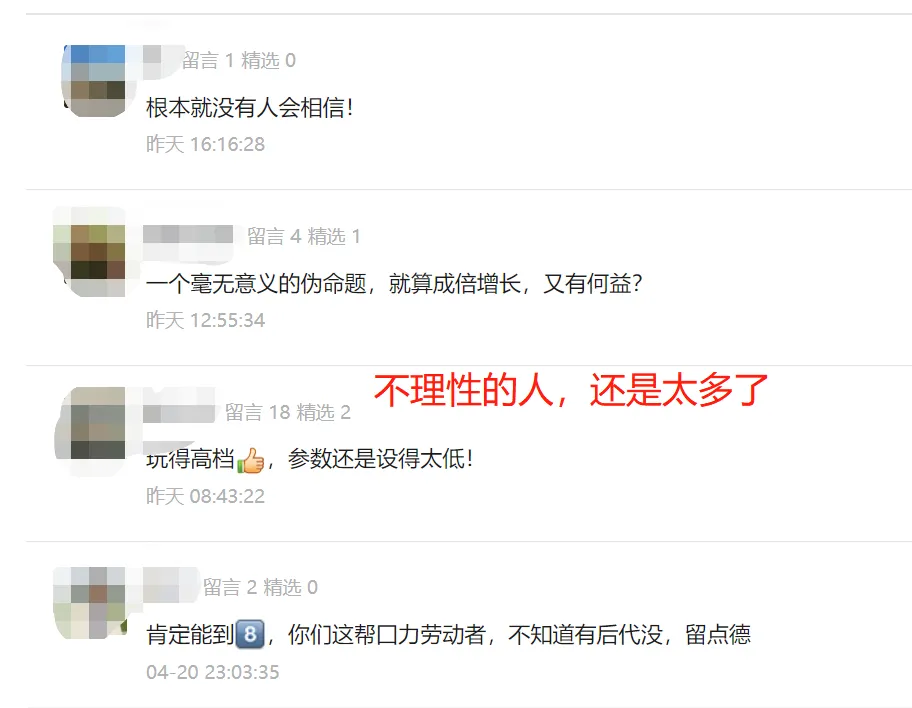The width and height of the screenshot is (912, 708).
Task: Click the thumbs-up emoji in third comment
Action: pyautogui.click(x=251, y=460)
